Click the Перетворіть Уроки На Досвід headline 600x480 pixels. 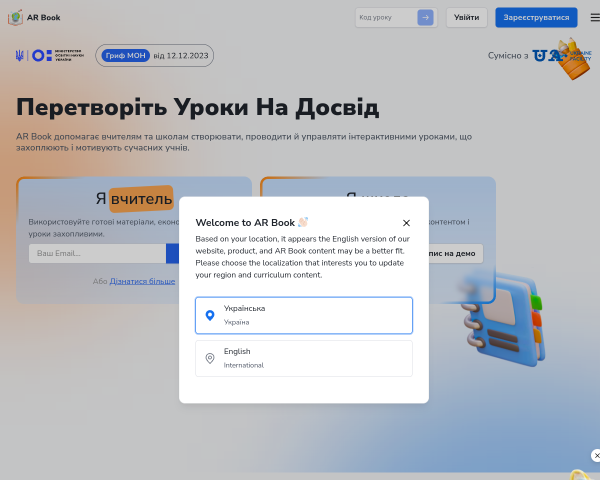coord(198,107)
